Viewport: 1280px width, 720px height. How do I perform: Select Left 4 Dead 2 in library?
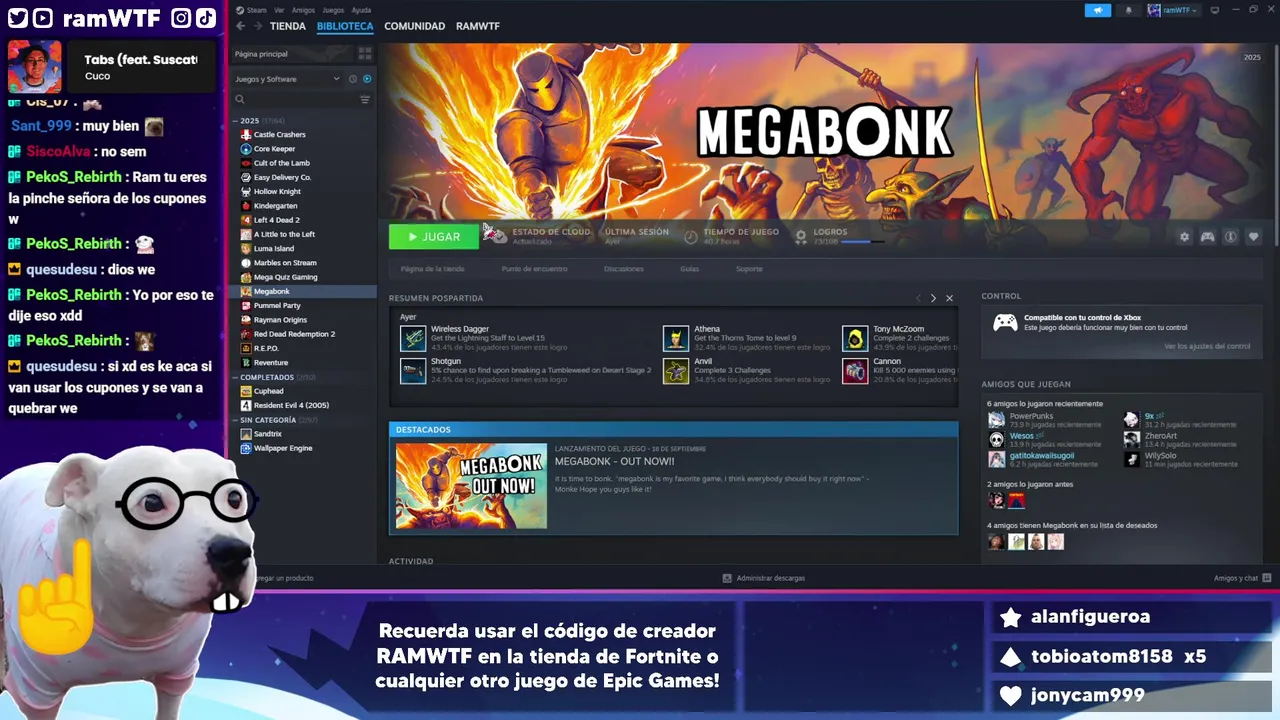pos(276,220)
